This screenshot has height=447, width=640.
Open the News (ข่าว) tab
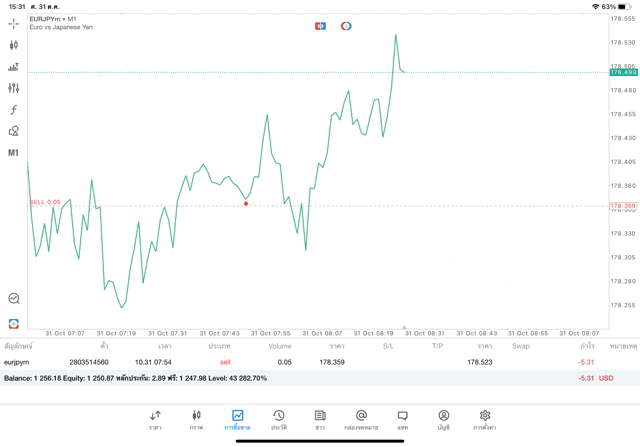(x=320, y=419)
